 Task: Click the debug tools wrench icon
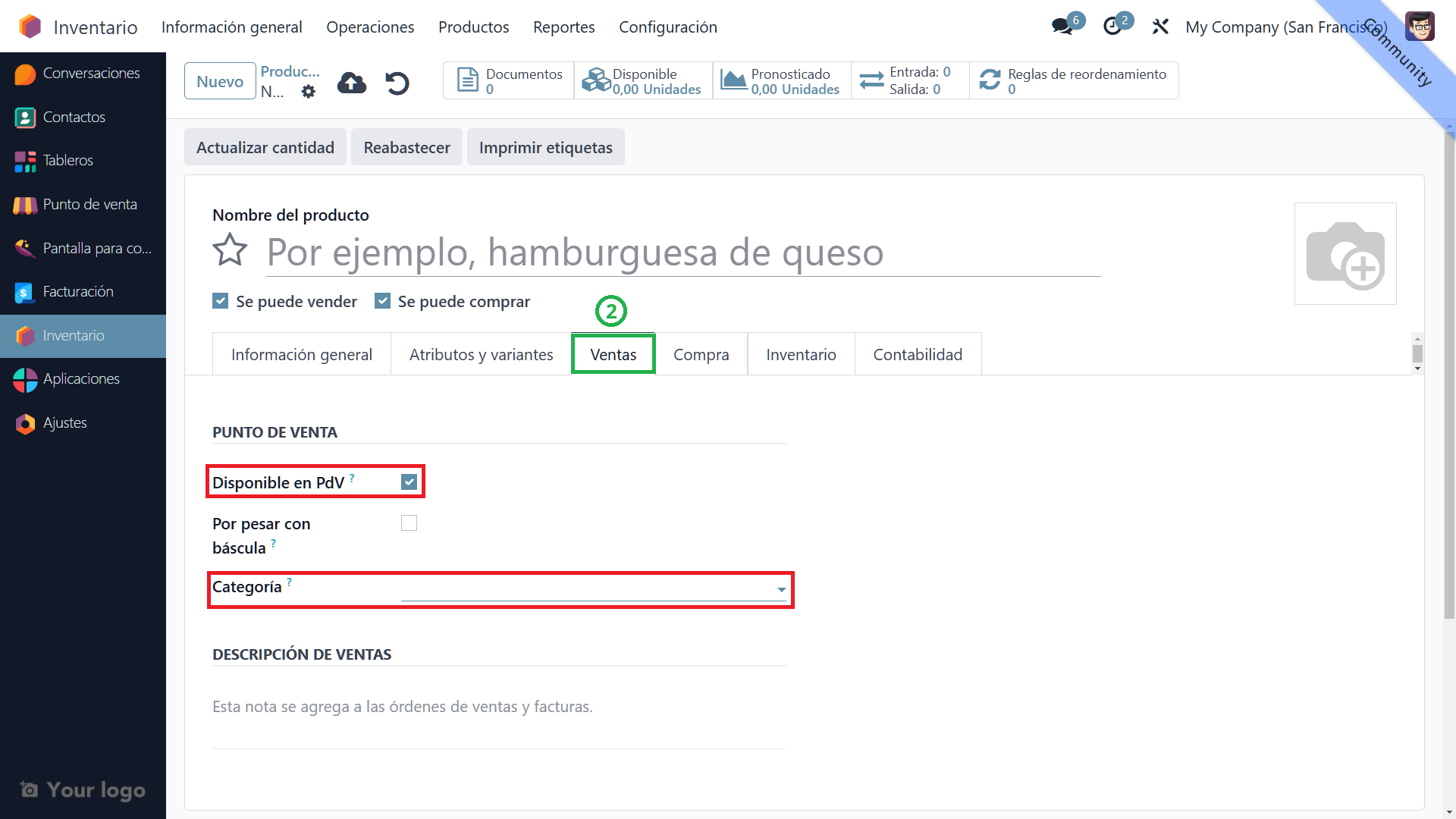point(1160,27)
